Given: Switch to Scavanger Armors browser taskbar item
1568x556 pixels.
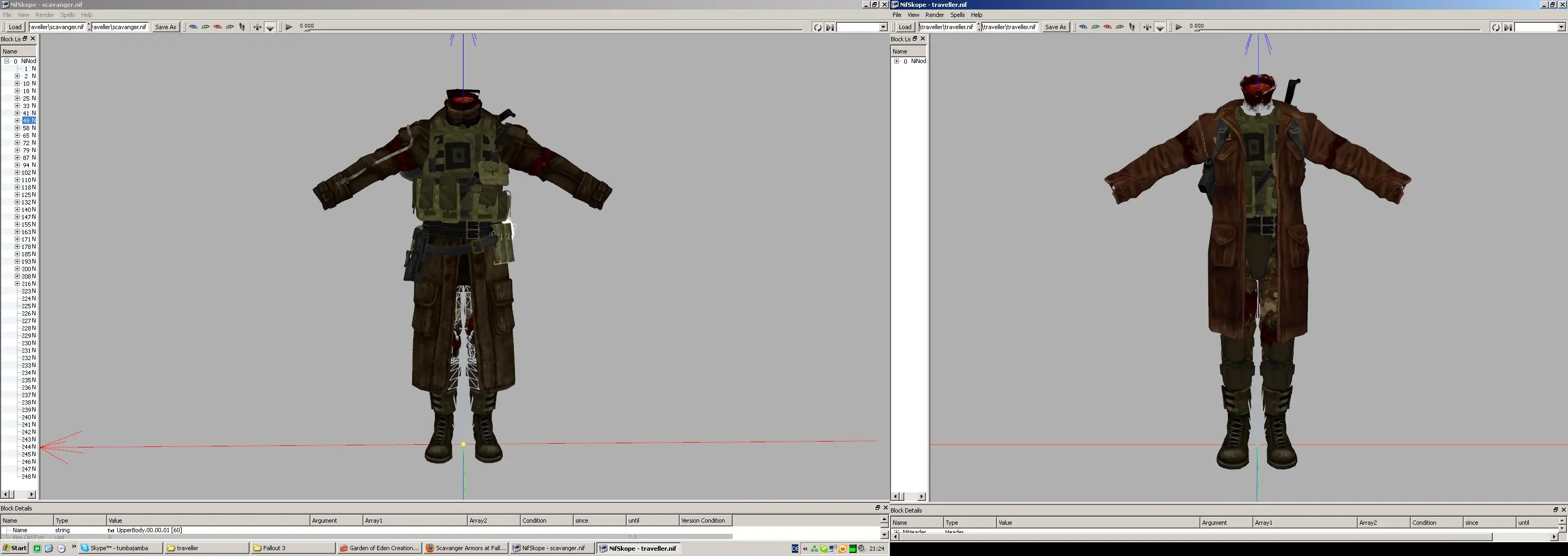Looking at the screenshot, I should click(x=466, y=548).
